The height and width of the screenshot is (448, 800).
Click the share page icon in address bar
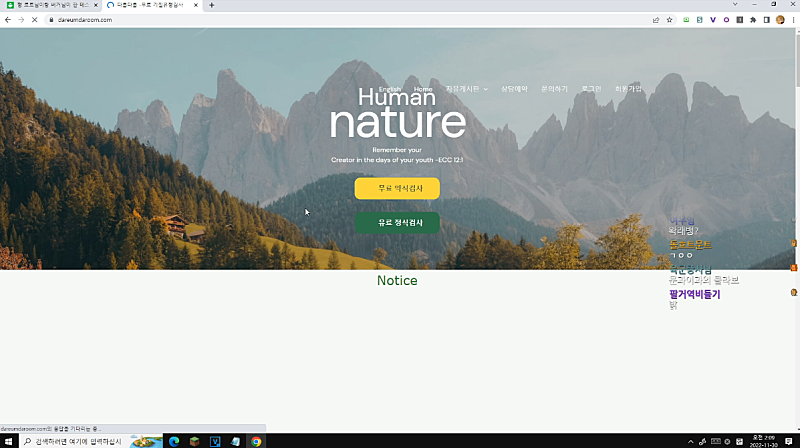656,20
